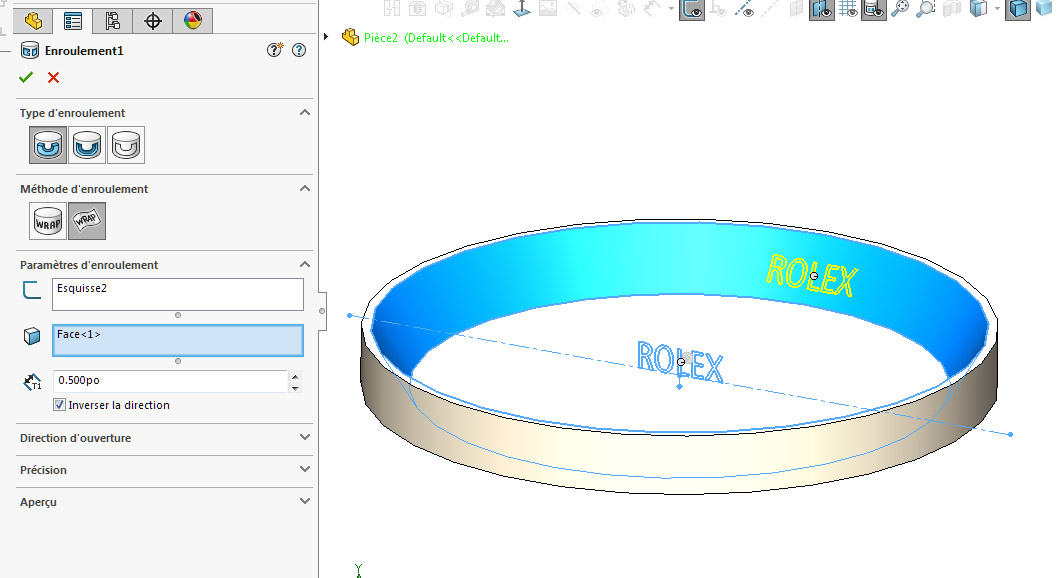Image resolution: width=1058 pixels, height=578 pixels.
Task: Click the thickness T1 icon
Action: [x=32, y=382]
